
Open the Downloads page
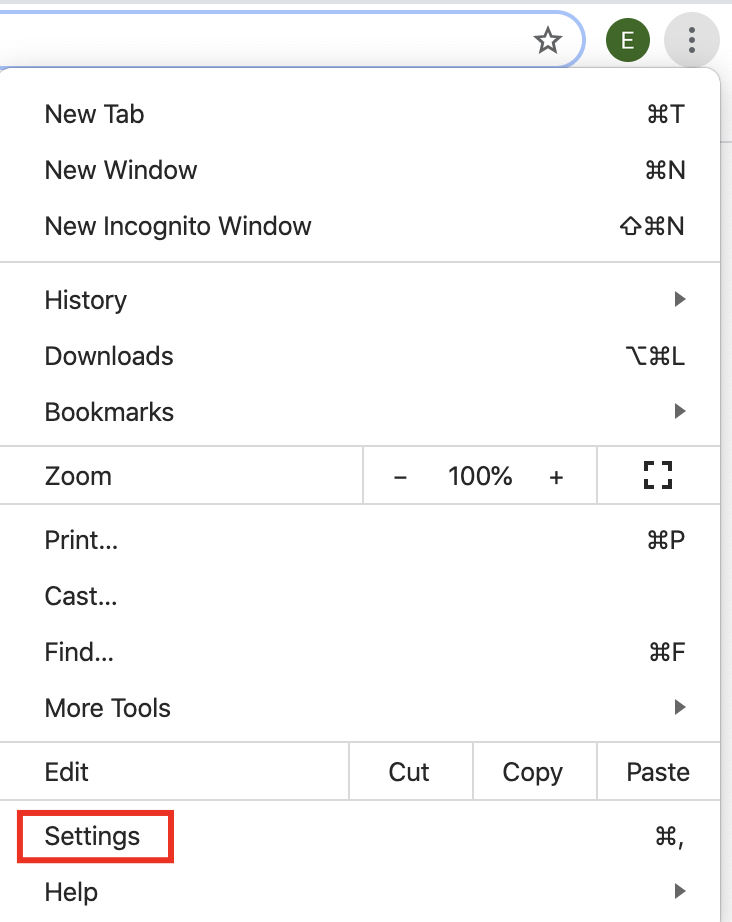[x=109, y=356]
